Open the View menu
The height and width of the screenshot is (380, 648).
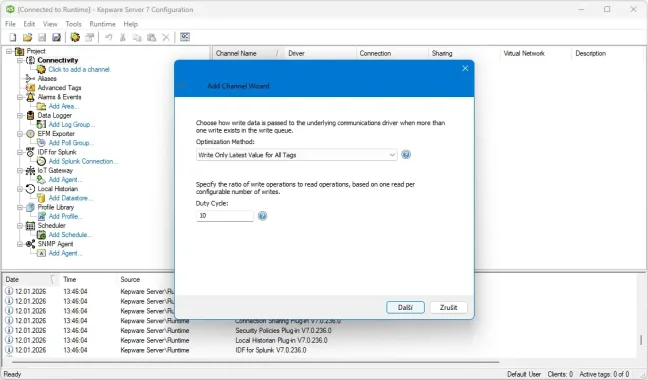tap(50, 24)
